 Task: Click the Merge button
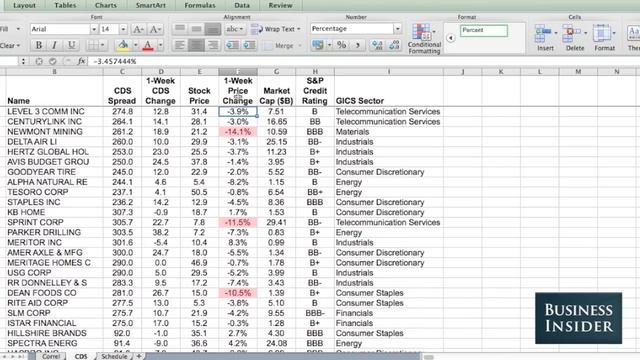pyautogui.click(x=281, y=45)
